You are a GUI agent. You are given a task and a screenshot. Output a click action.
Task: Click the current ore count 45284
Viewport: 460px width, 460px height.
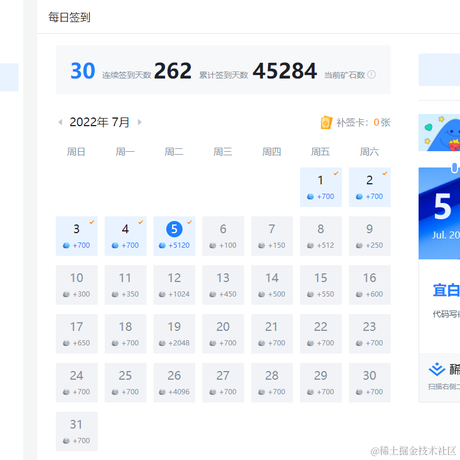(x=285, y=71)
